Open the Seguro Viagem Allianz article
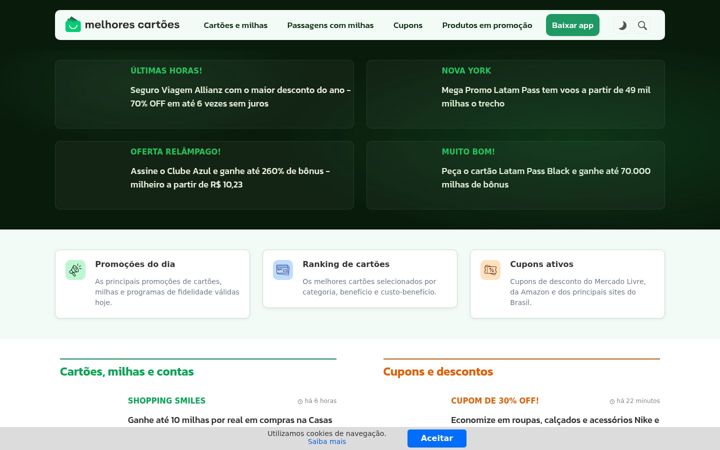Screen dimensions: 720x450 pos(241,97)
